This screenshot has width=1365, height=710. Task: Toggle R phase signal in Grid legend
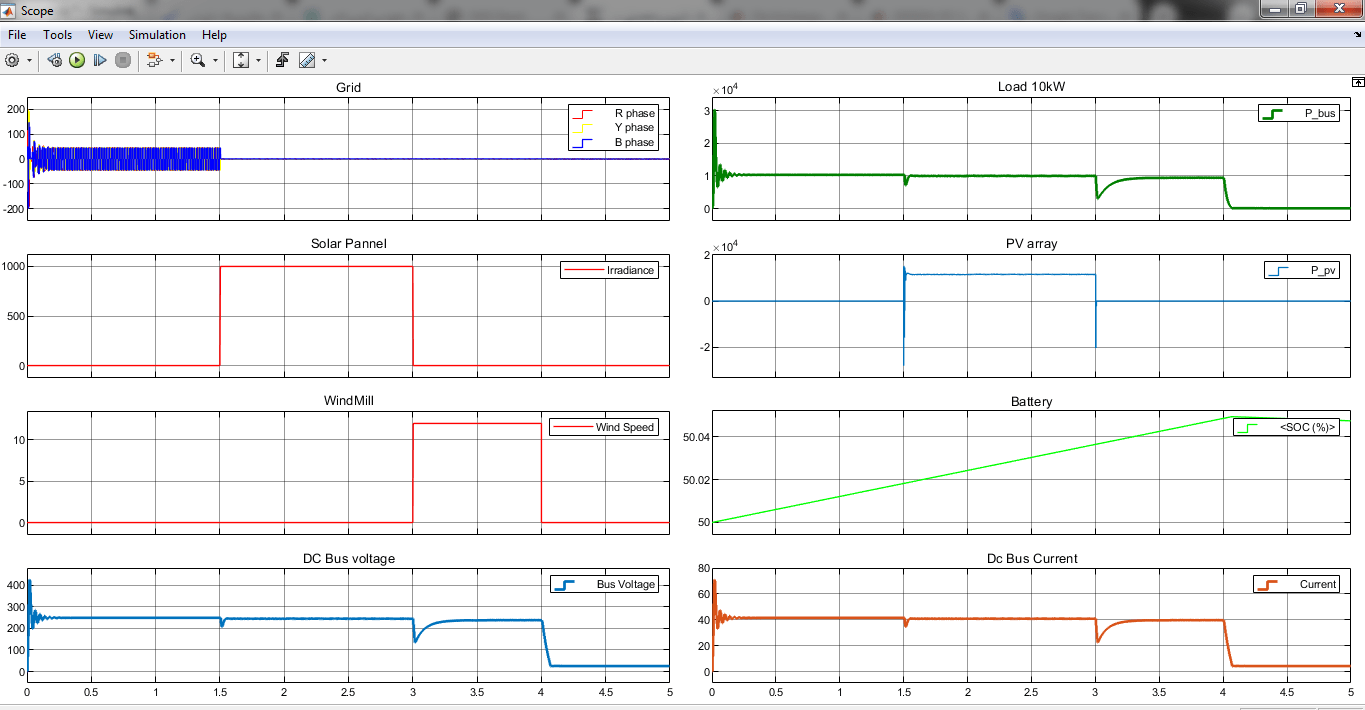point(634,113)
